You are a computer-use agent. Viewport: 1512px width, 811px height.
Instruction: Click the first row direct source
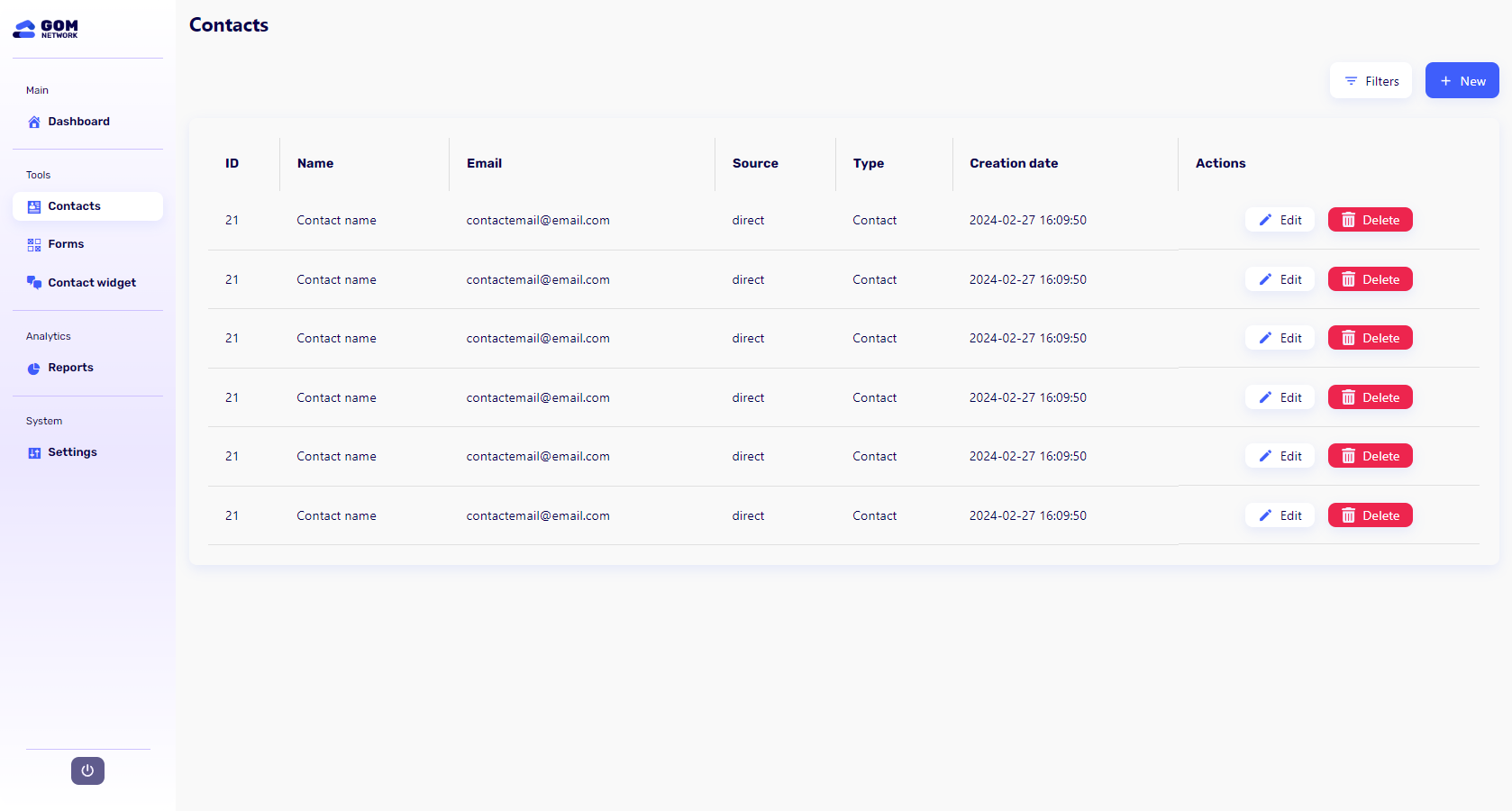click(x=748, y=220)
